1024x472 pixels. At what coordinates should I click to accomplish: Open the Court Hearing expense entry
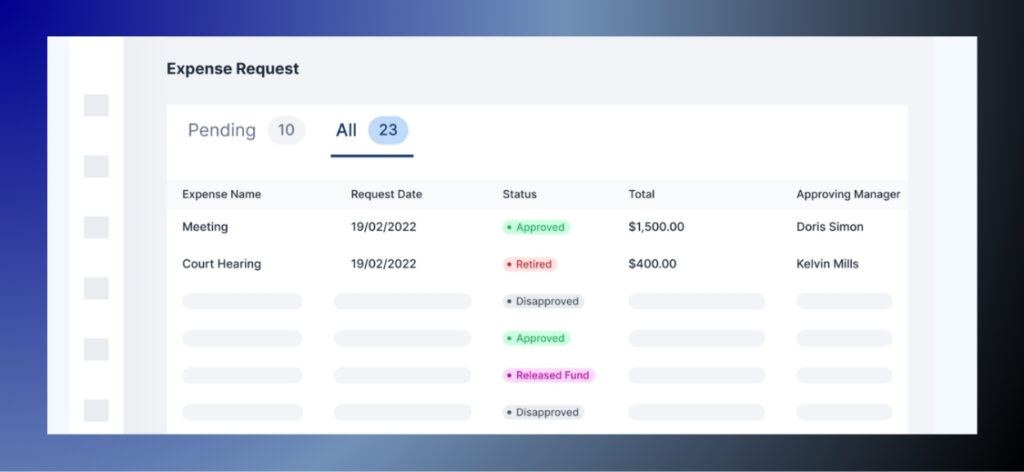coord(221,264)
